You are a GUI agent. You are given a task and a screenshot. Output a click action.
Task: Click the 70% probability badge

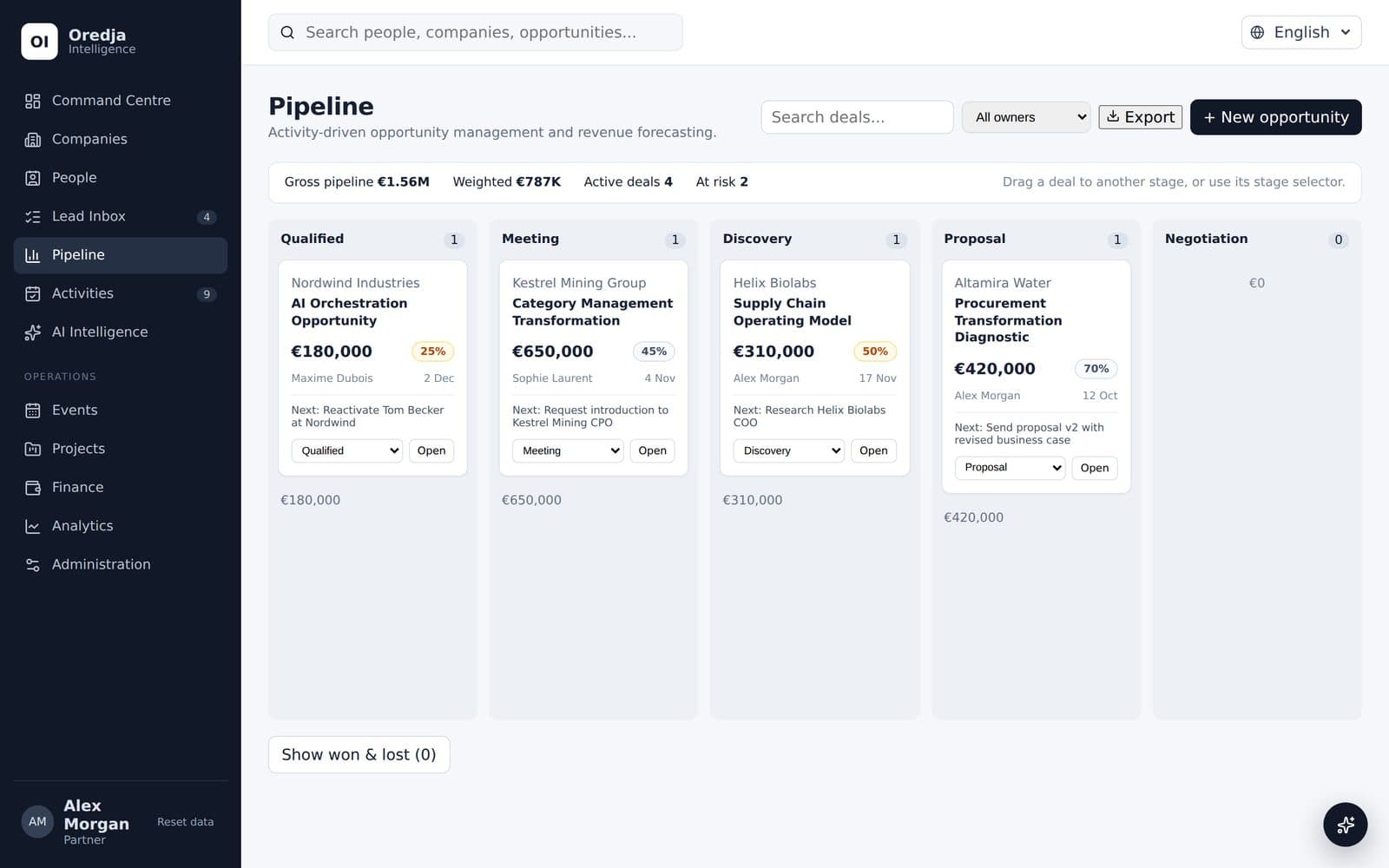[x=1096, y=369]
